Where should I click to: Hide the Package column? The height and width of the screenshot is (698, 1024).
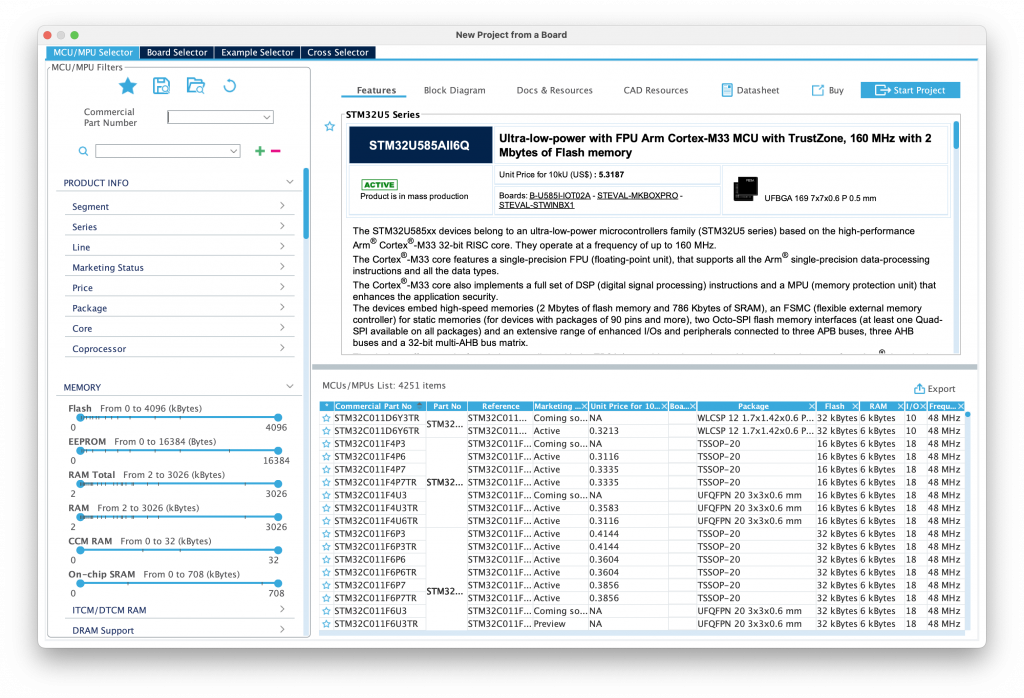tap(812, 406)
